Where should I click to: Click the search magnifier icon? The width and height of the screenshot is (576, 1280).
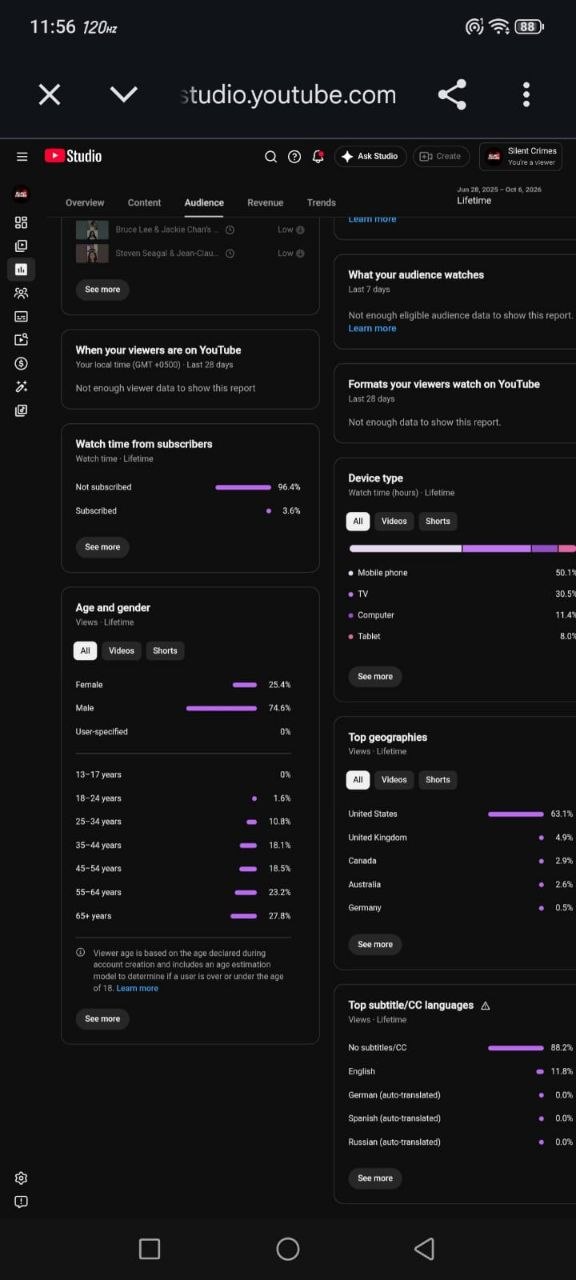(270, 156)
